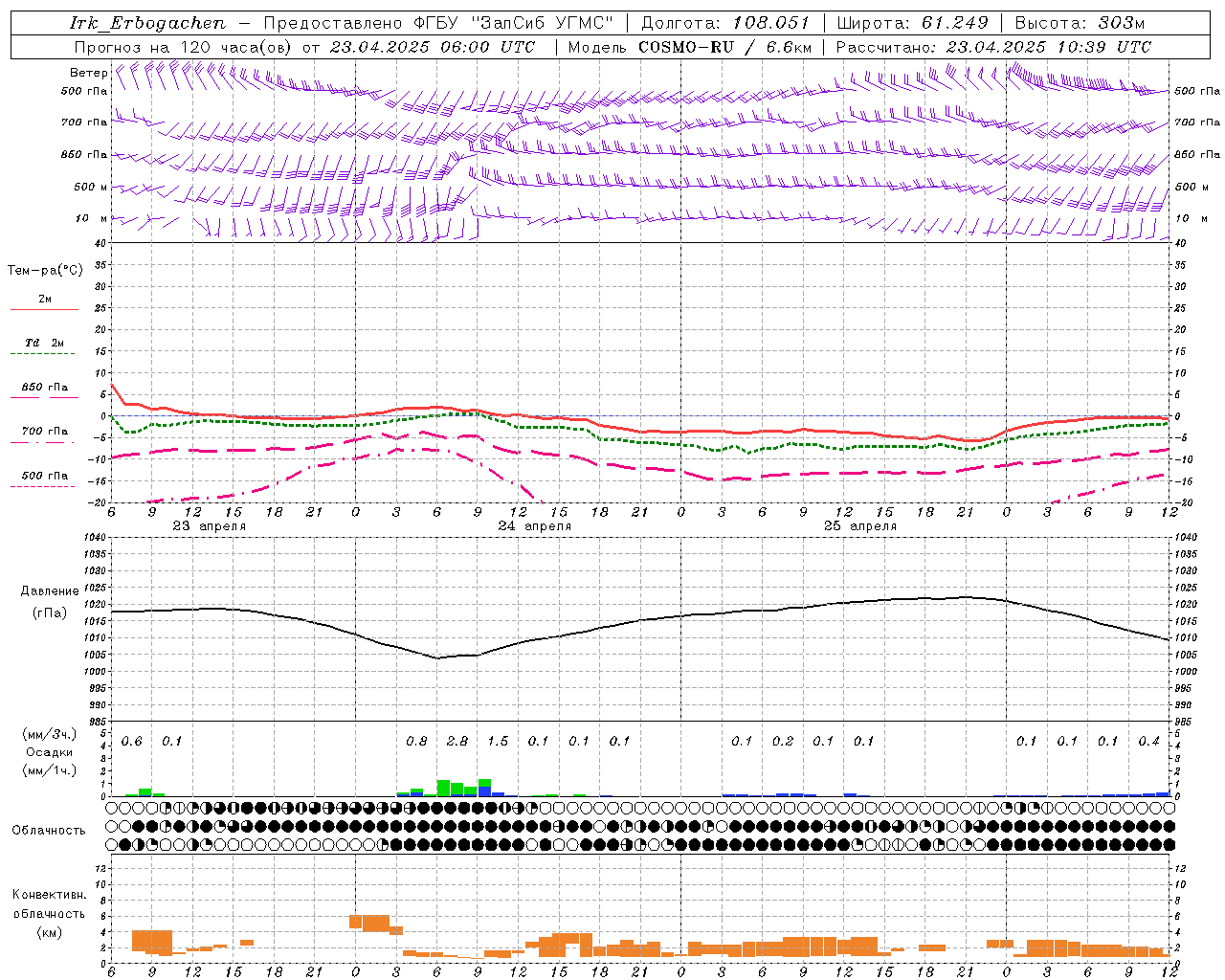Image resolution: width=1225 pixels, height=980 pixels.
Task: Click the 'Облачность' cloudiness label
Action: click(x=49, y=830)
